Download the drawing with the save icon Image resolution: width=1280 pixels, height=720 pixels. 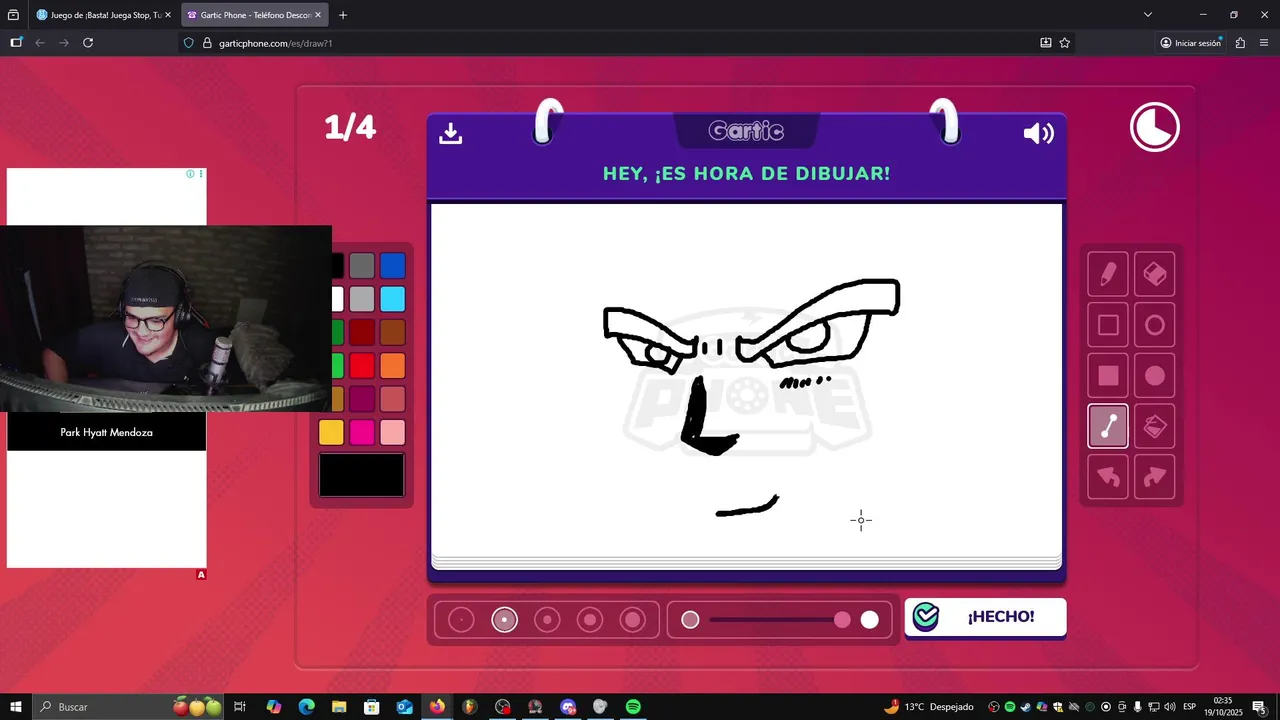pyautogui.click(x=451, y=133)
